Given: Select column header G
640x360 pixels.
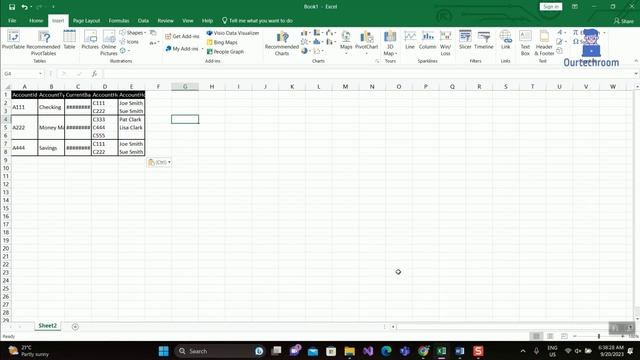Looking at the screenshot, I should (185, 87).
